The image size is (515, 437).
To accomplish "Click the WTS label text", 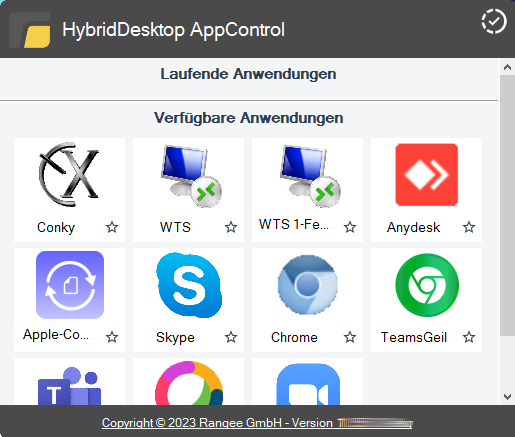I will coord(175,227).
